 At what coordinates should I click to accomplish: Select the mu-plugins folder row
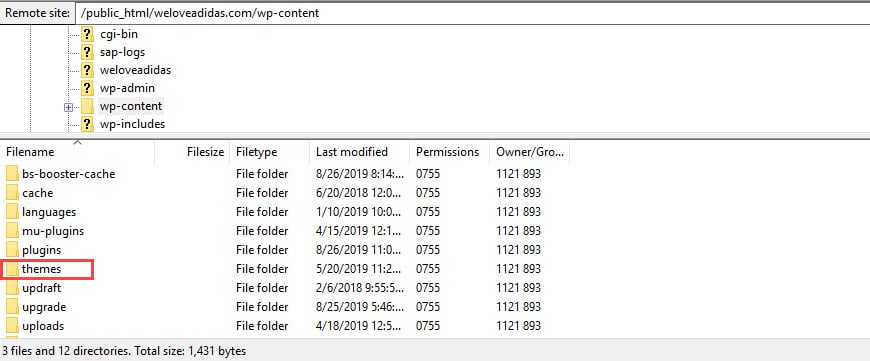coord(285,231)
